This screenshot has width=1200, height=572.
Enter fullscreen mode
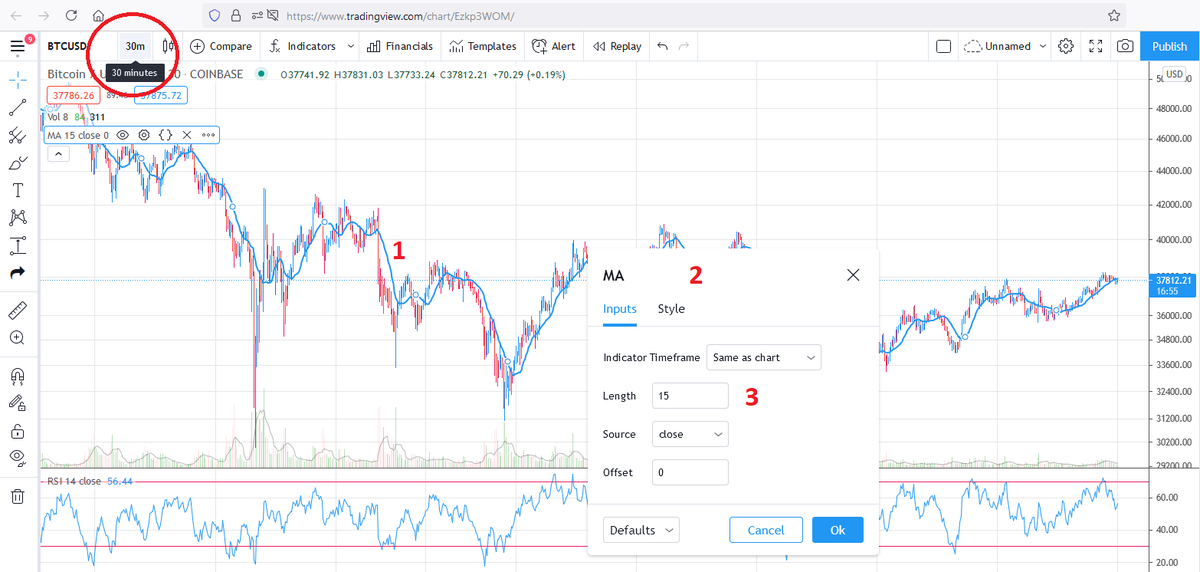(x=1095, y=46)
